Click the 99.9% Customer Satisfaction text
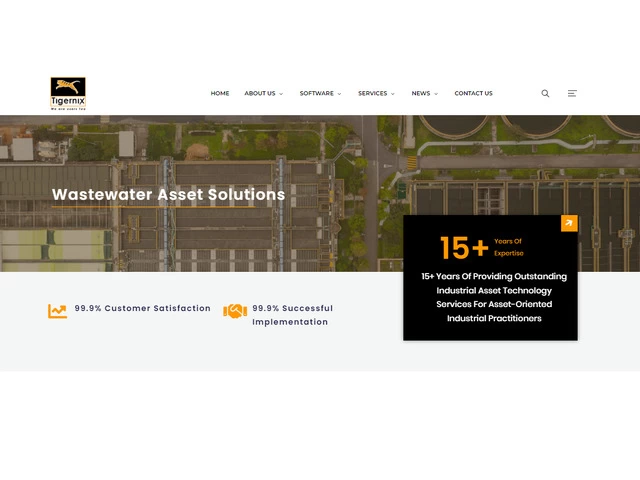This screenshot has height=480, width=640. tap(142, 308)
